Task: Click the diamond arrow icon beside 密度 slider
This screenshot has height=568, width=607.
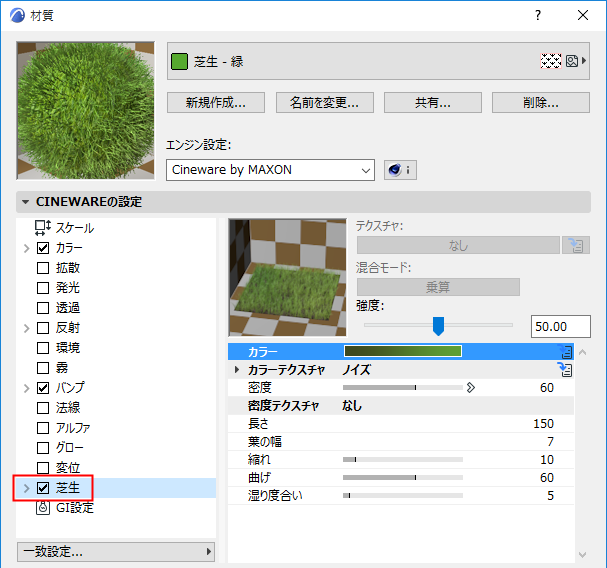Action: [x=471, y=388]
